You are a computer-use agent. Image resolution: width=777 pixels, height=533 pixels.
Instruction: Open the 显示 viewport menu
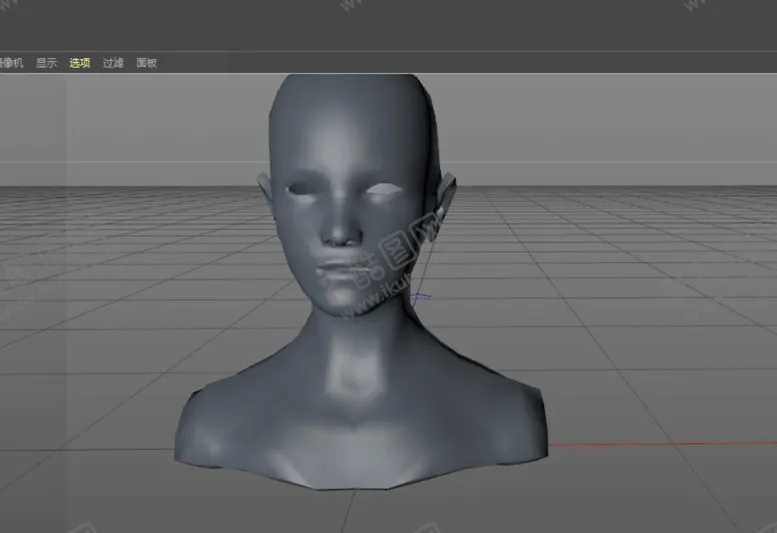pos(47,63)
